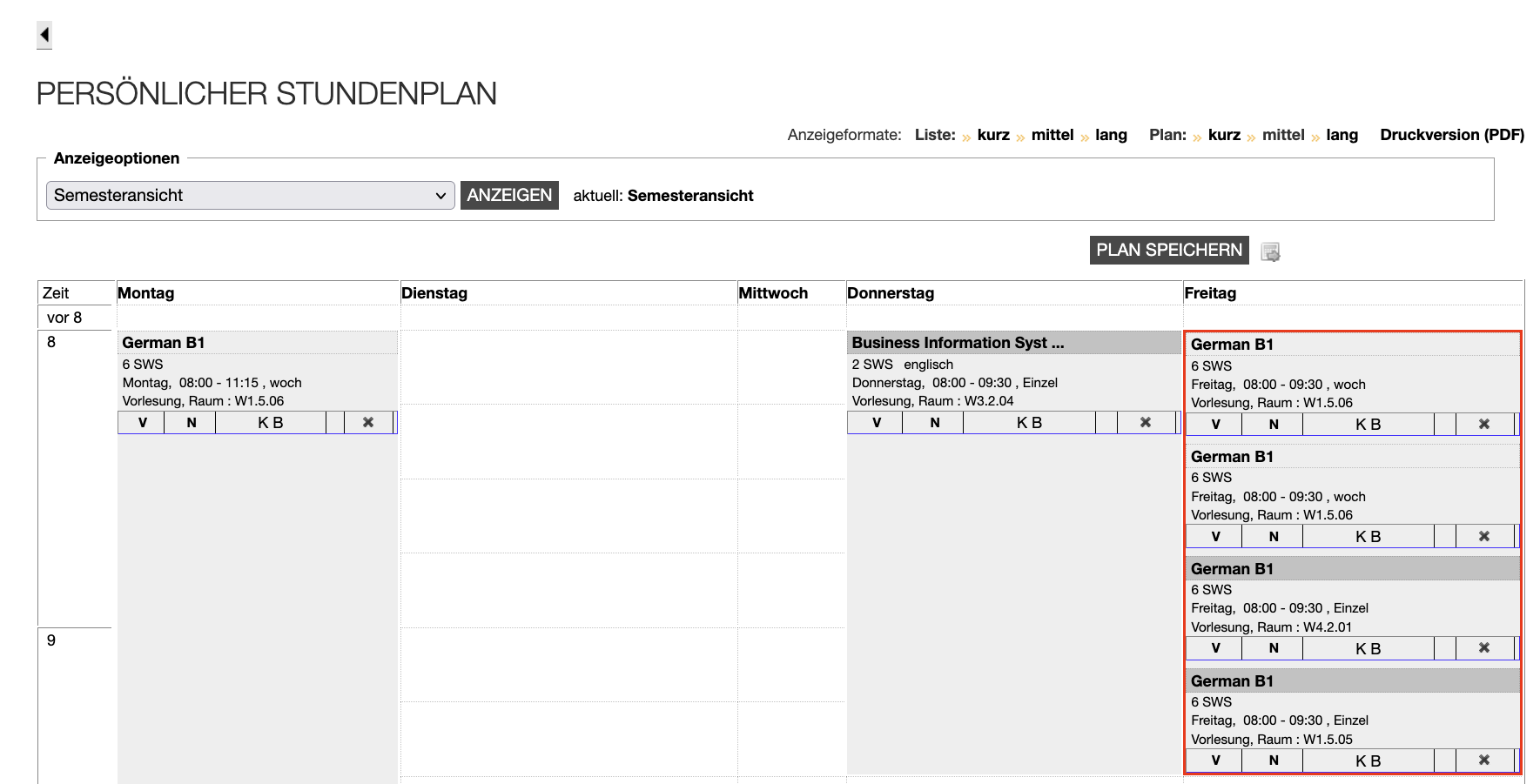
Task: Click K B on Monday's German B1 course
Action: coord(271,422)
